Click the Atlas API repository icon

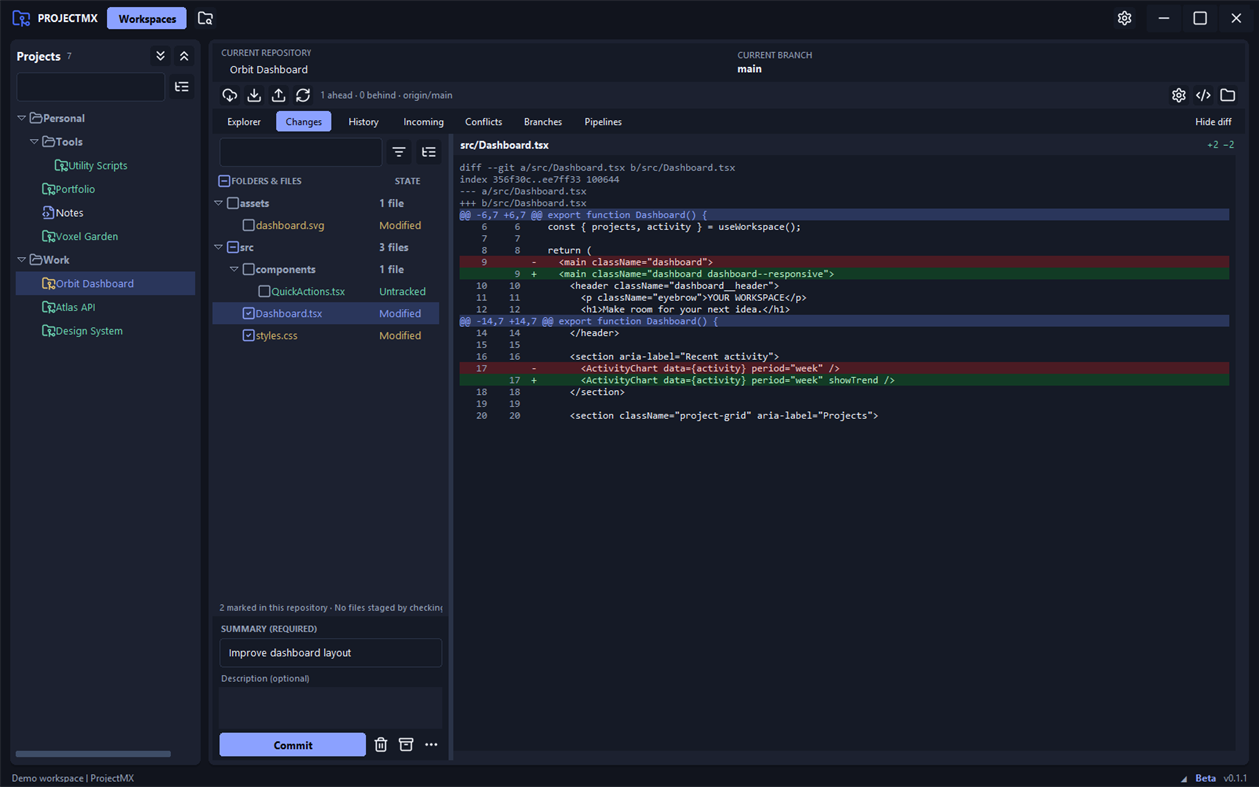click(x=48, y=307)
